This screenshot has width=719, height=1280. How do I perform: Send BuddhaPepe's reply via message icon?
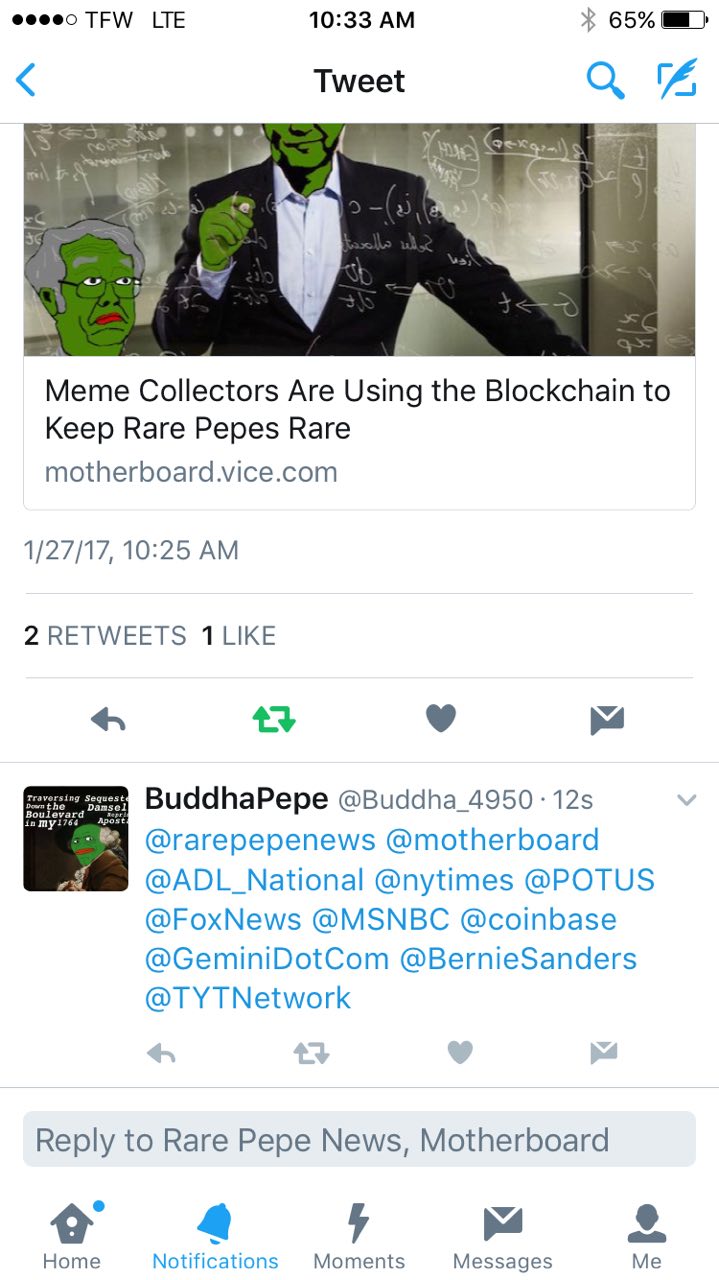(x=604, y=1052)
